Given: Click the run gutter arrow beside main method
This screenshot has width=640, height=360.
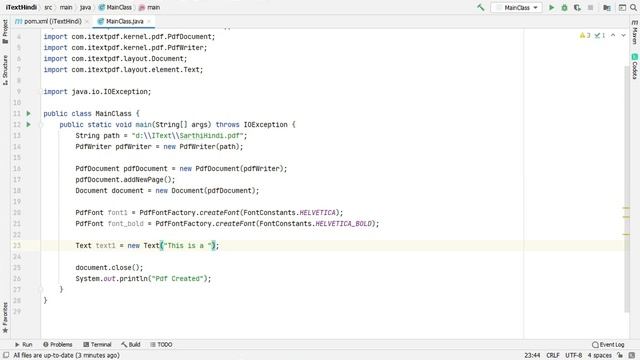Looking at the screenshot, I should (29, 124).
